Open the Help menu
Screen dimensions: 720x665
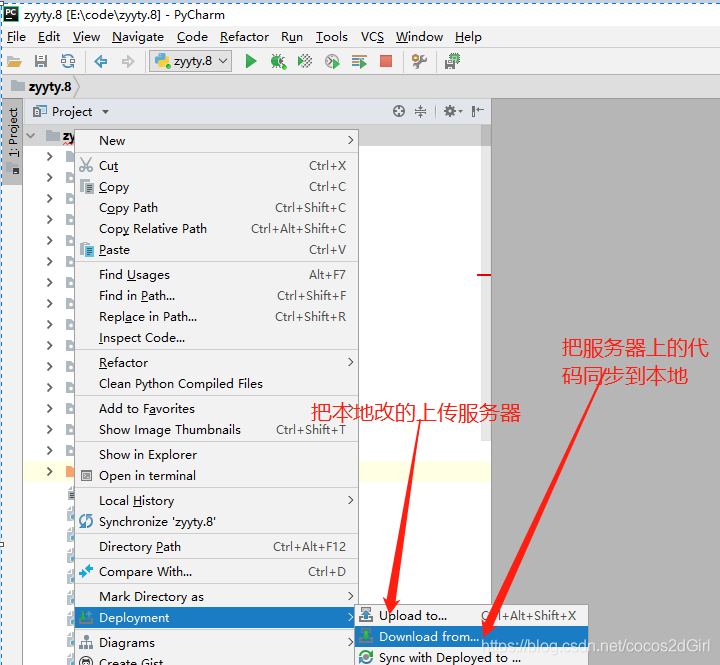[x=468, y=37]
